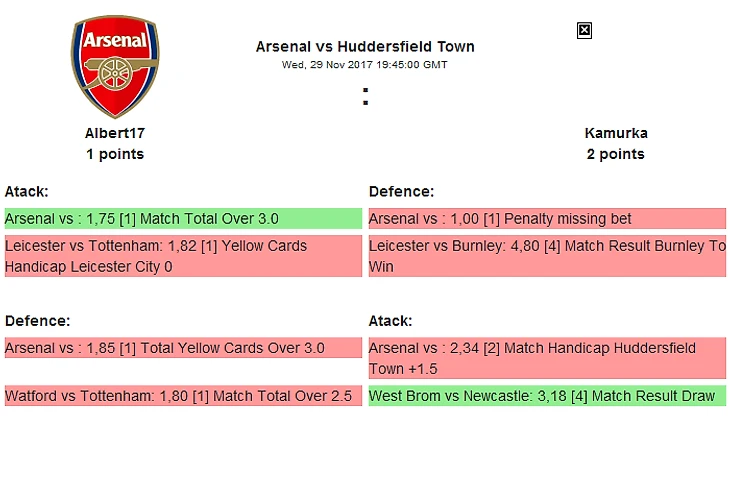This screenshot has height=480, width=730.
Task: Click Albert17's Atack section heading
Action: 27,191
